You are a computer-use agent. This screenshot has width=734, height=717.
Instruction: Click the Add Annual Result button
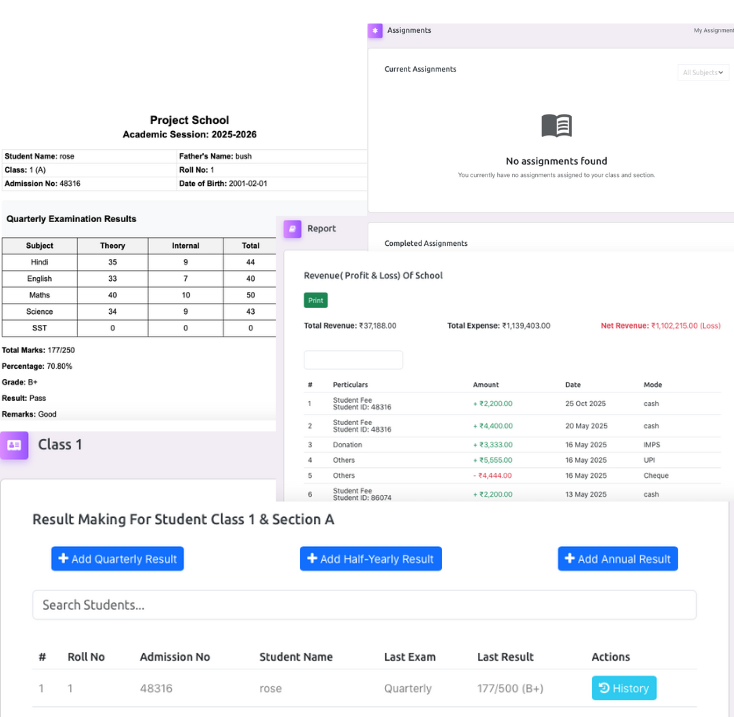617,559
